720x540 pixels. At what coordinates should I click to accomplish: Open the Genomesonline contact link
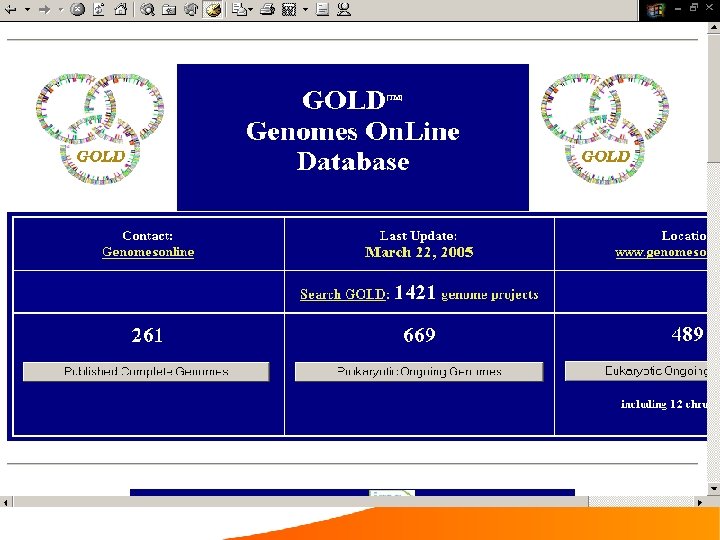(x=148, y=252)
